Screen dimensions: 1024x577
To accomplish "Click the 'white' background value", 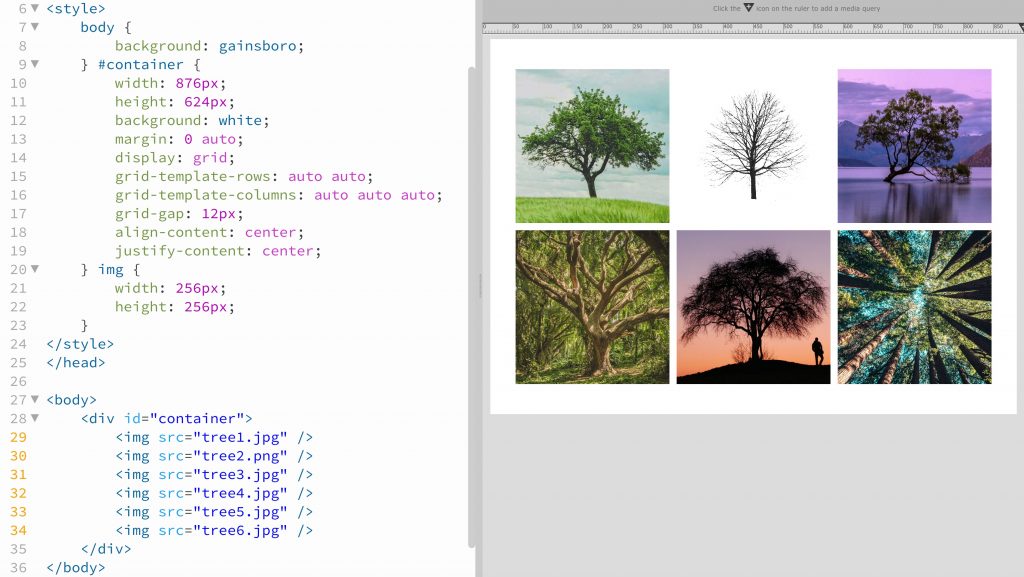I will pyautogui.click(x=240, y=121).
